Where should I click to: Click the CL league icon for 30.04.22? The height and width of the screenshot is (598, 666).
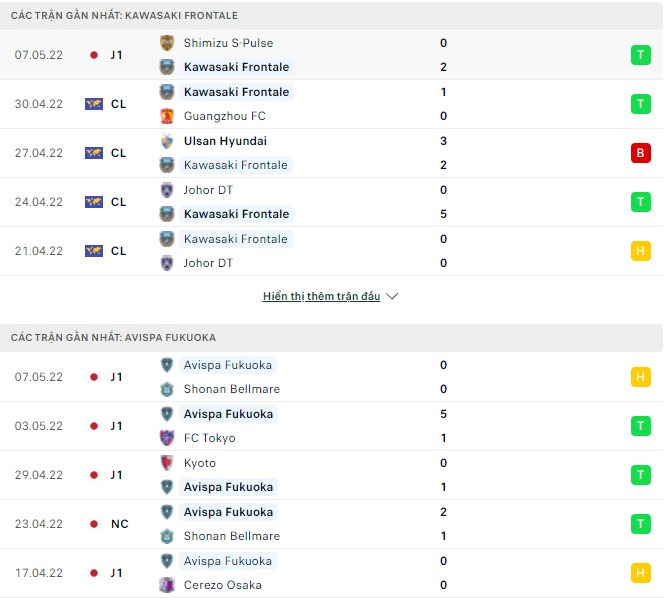tap(94, 104)
